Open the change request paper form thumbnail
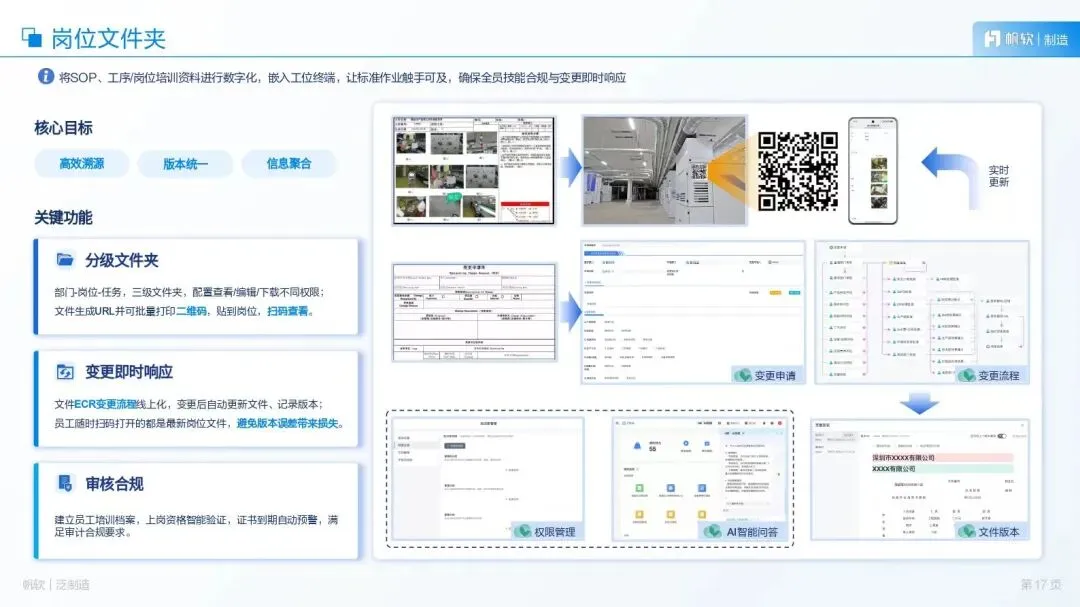 (x=474, y=311)
